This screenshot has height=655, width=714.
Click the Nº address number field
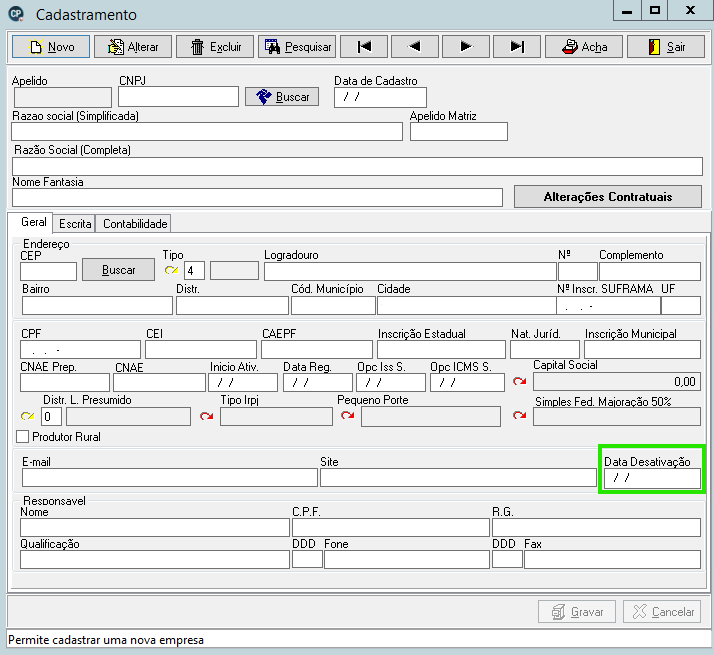tap(578, 271)
